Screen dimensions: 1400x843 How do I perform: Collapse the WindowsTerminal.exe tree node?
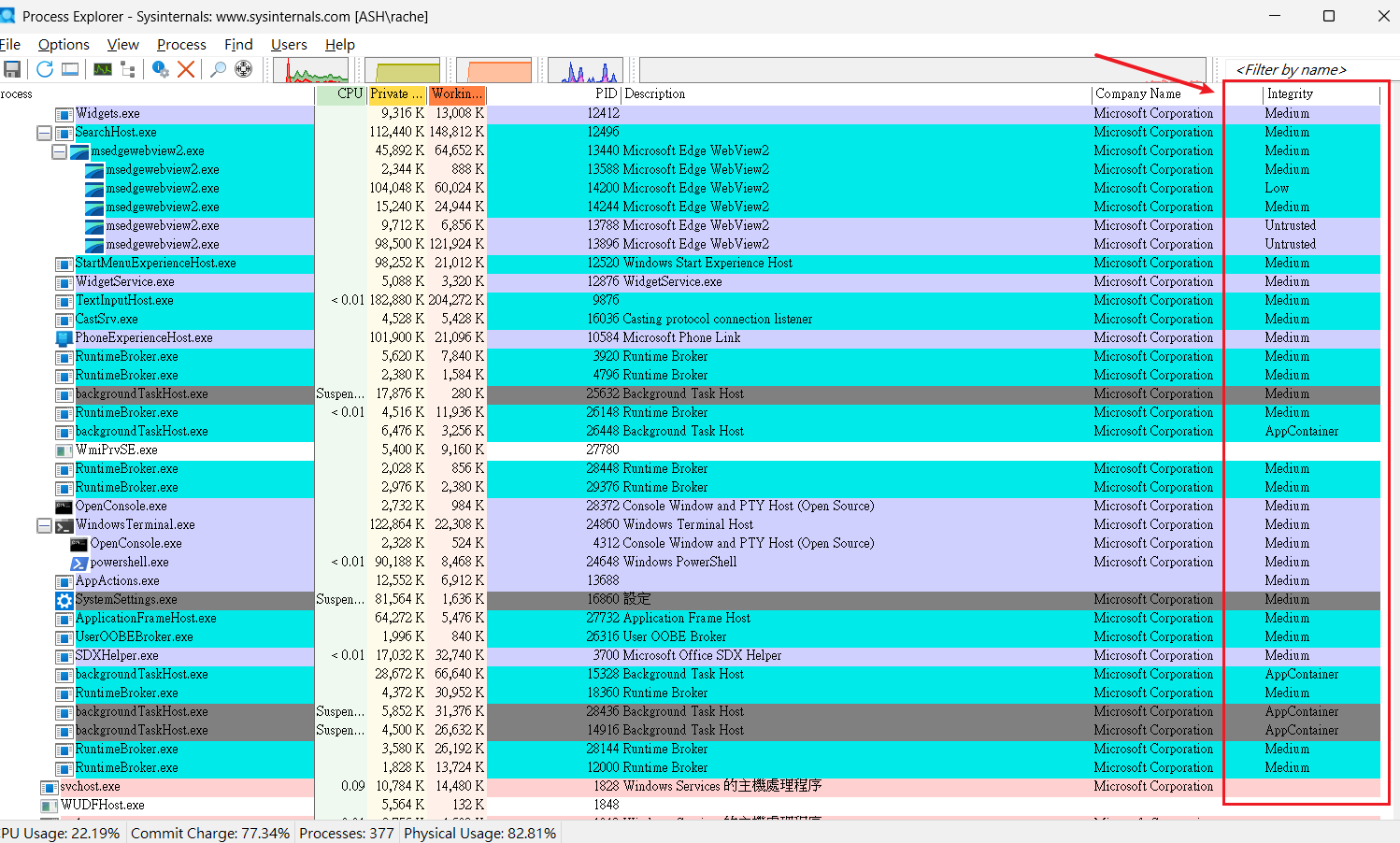click(x=44, y=525)
